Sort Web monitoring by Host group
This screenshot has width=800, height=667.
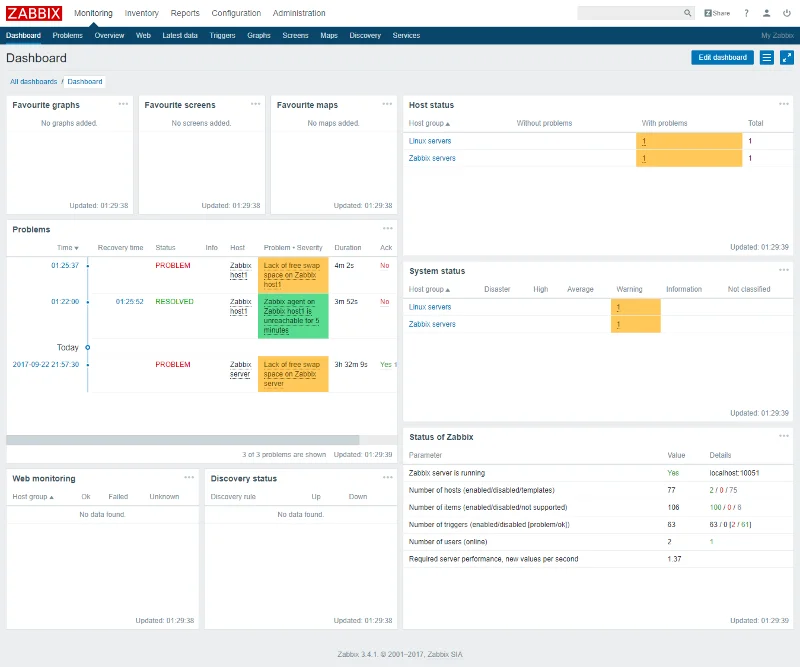pos(33,497)
